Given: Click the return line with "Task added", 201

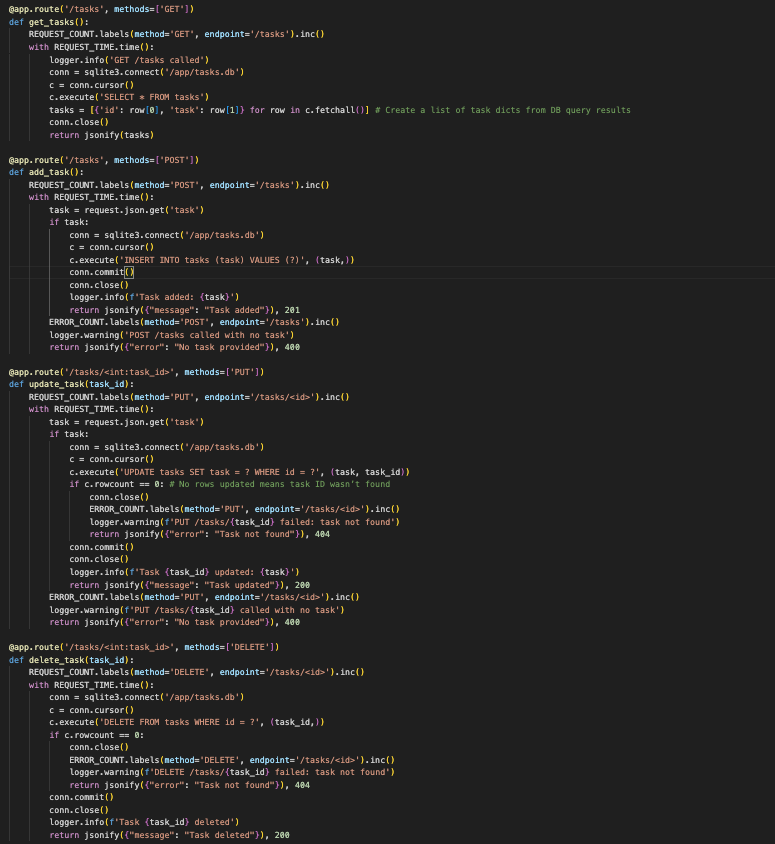Looking at the screenshot, I should pyautogui.click(x=185, y=310).
